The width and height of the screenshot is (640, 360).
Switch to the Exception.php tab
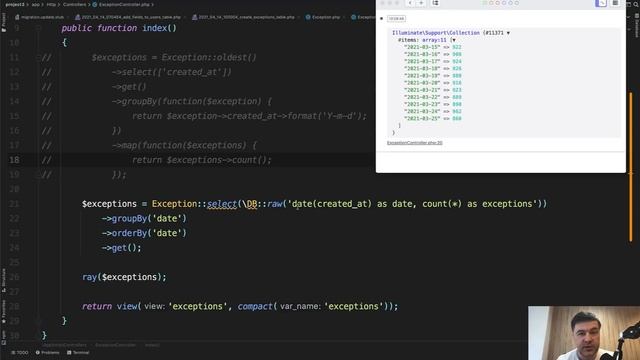[x=323, y=17]
